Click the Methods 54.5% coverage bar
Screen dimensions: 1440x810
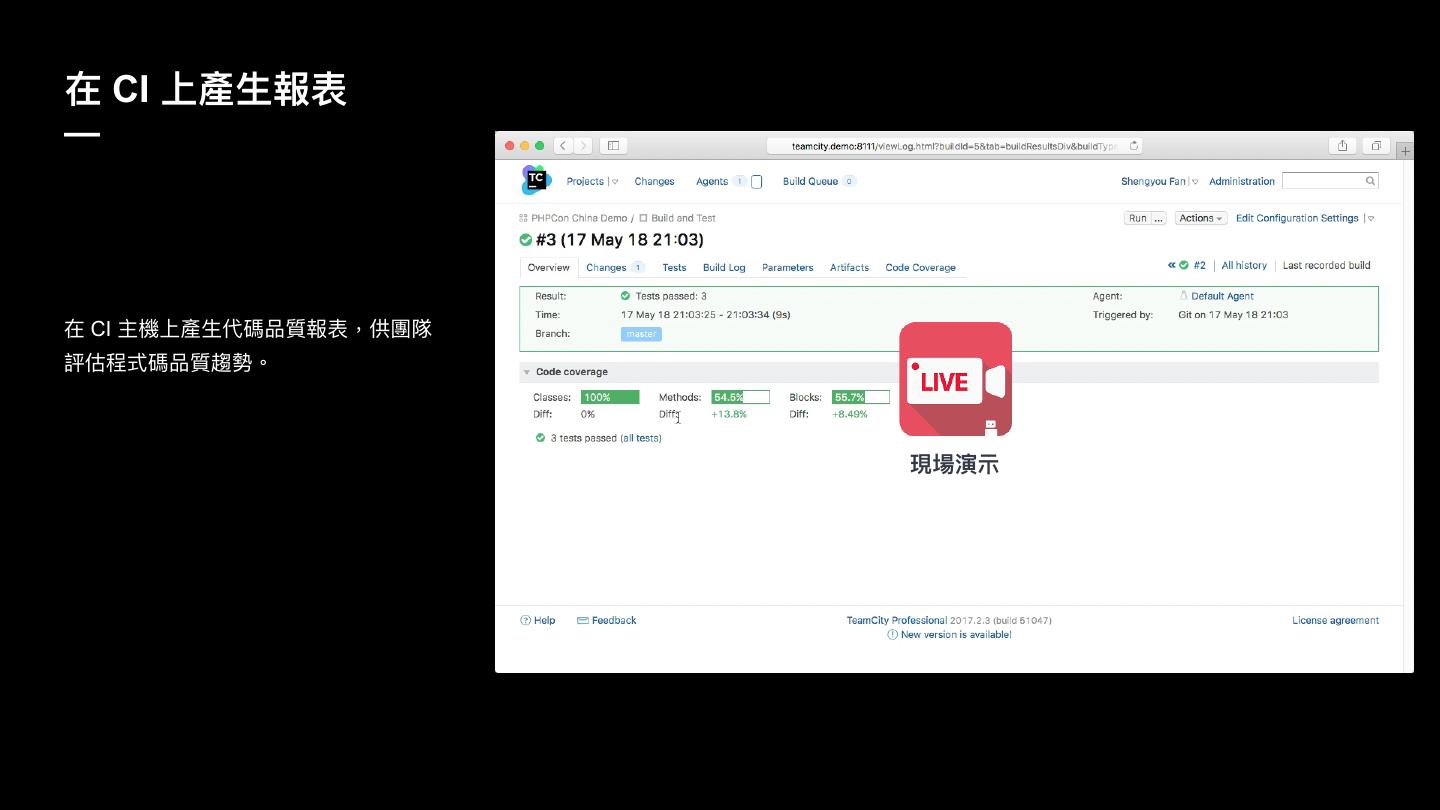[x=741, y=397]
